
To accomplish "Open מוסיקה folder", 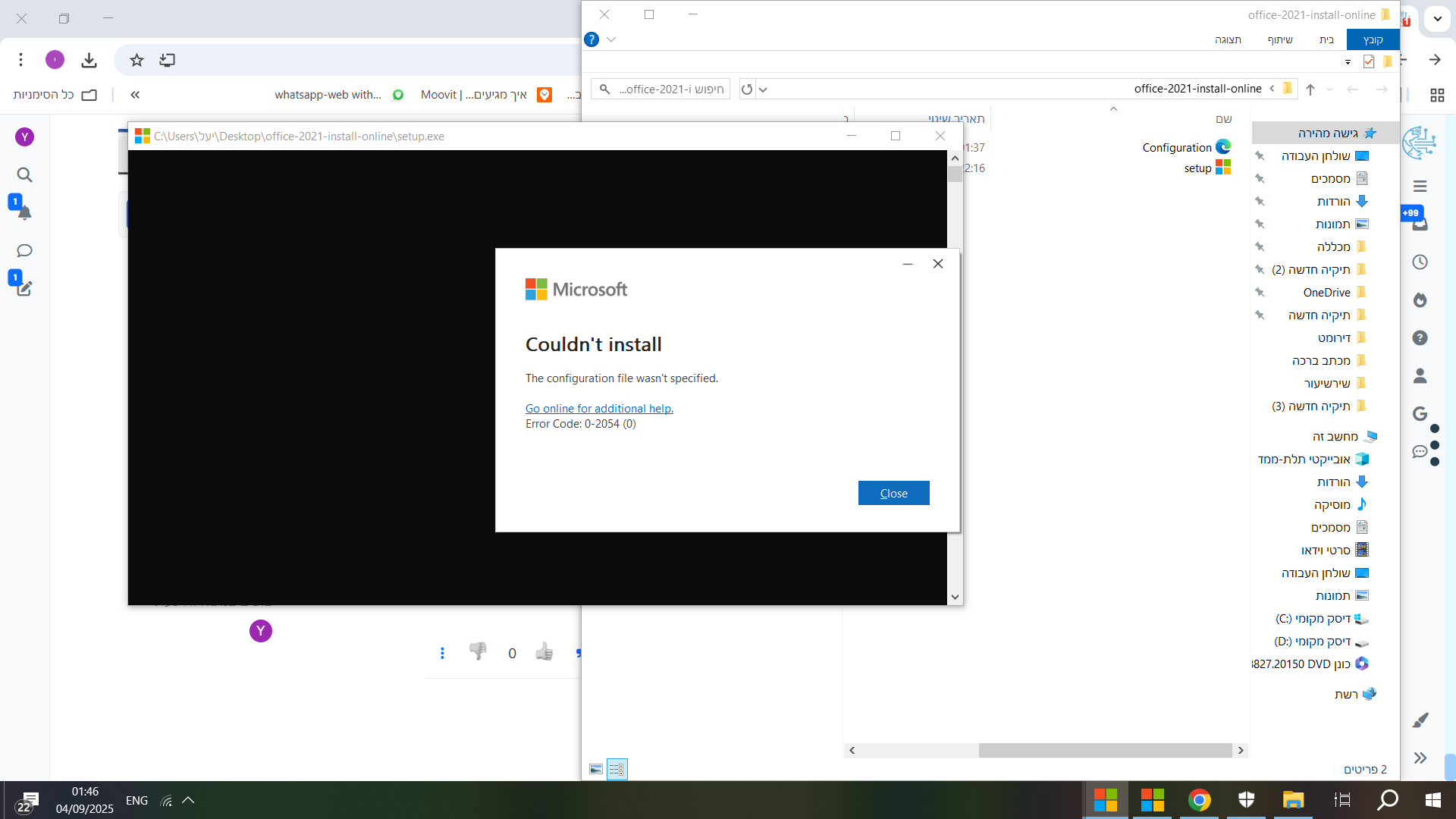I will 1341,504.
